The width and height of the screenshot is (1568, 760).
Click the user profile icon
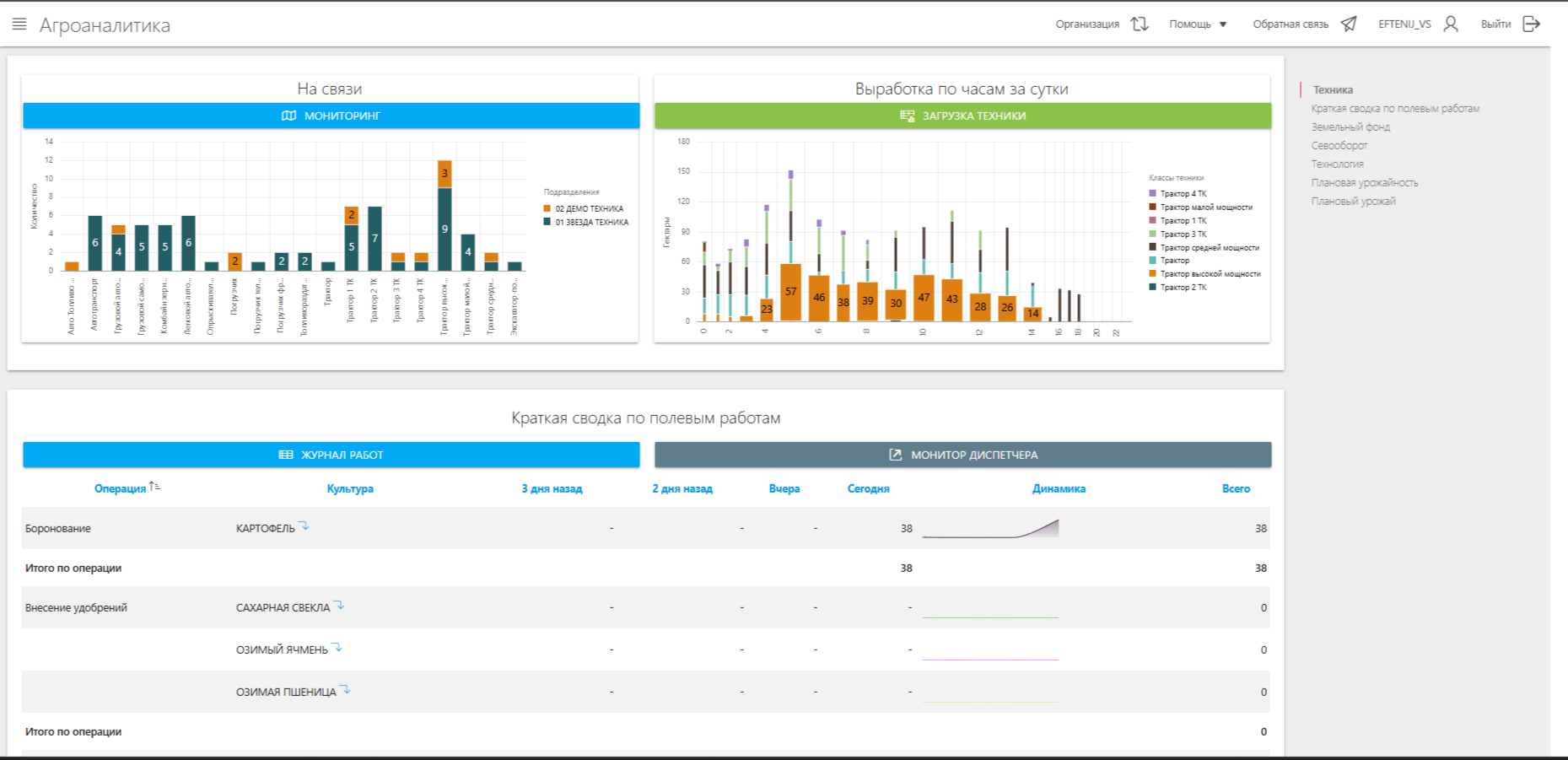click(1451, 24)
